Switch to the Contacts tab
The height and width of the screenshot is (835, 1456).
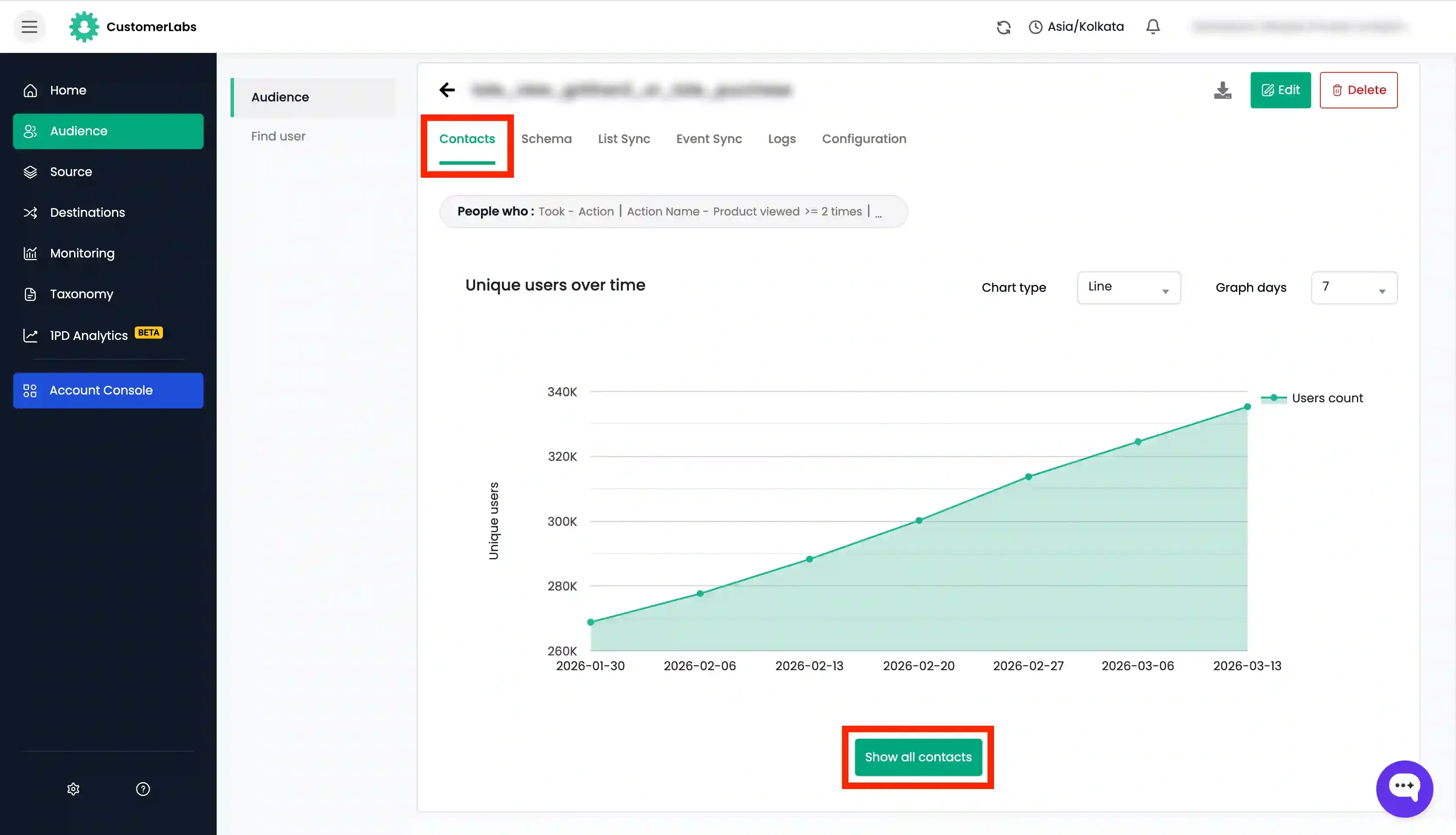(467, 139)
